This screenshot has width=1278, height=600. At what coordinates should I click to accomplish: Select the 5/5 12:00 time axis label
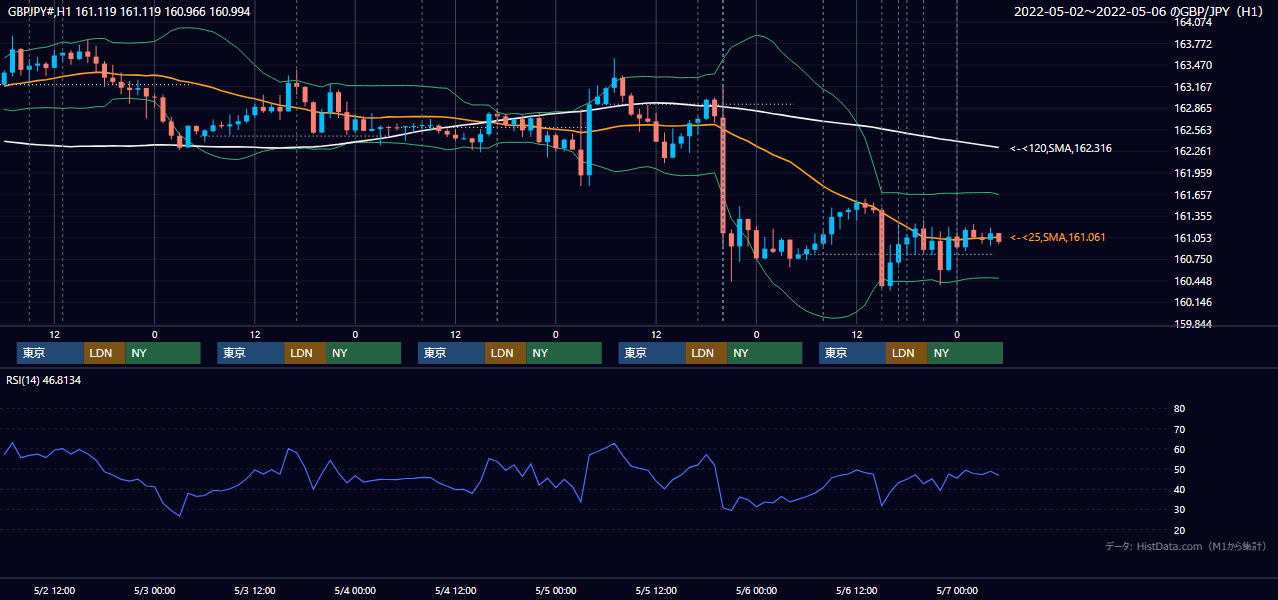point(656,590)
